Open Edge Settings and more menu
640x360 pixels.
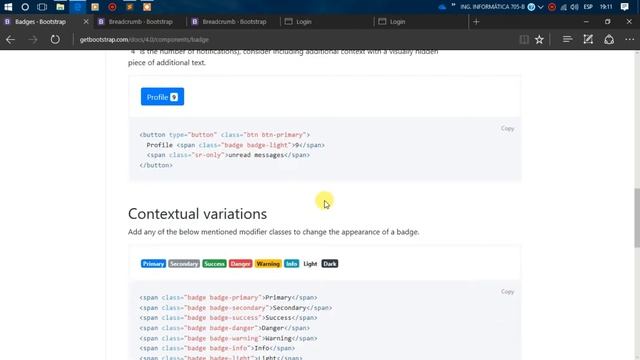[x=629, y=40]
